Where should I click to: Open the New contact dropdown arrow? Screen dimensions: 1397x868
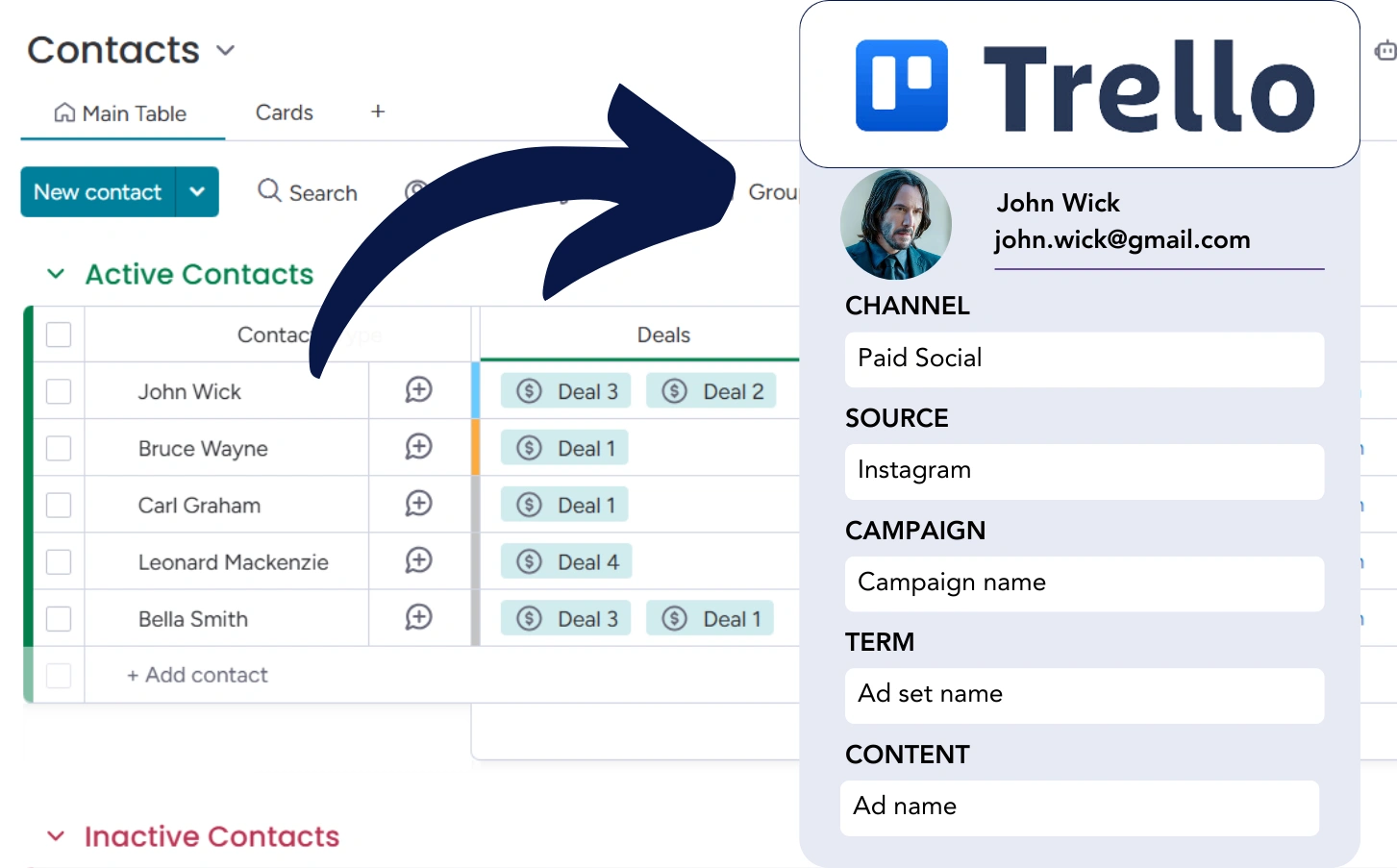tap(197, 191)
